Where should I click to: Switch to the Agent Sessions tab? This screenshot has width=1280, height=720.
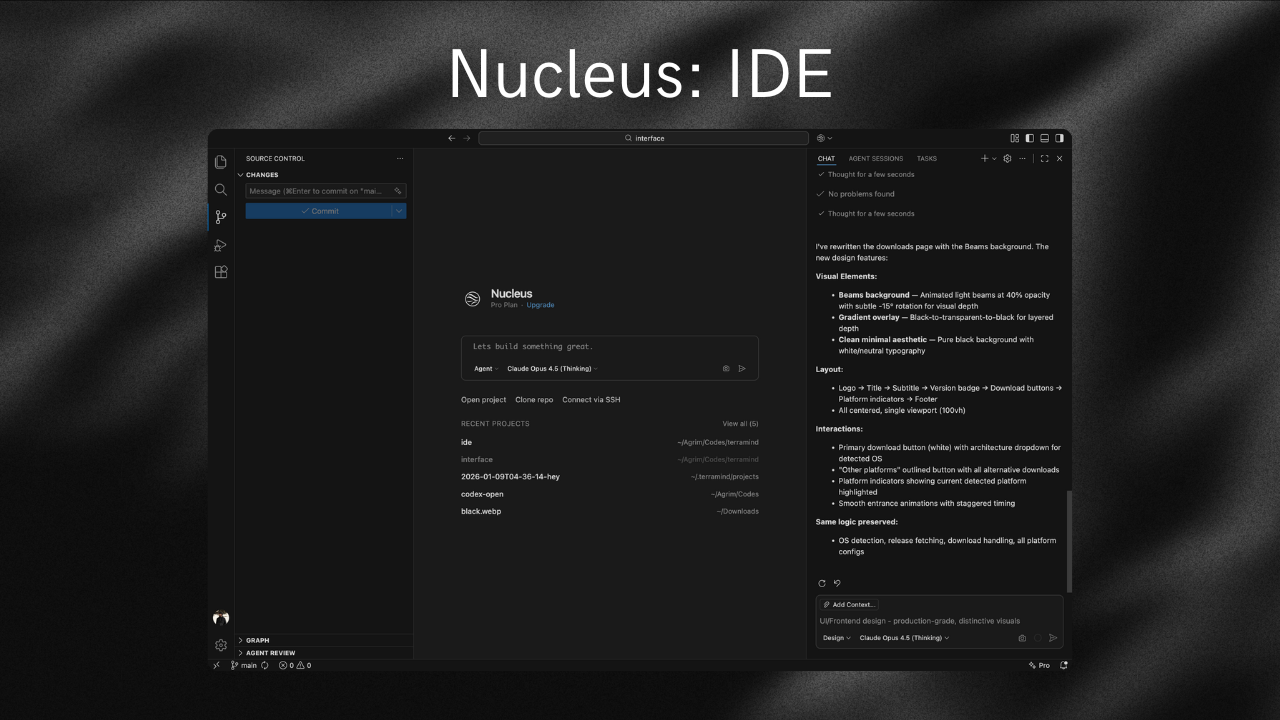(876, 158)
